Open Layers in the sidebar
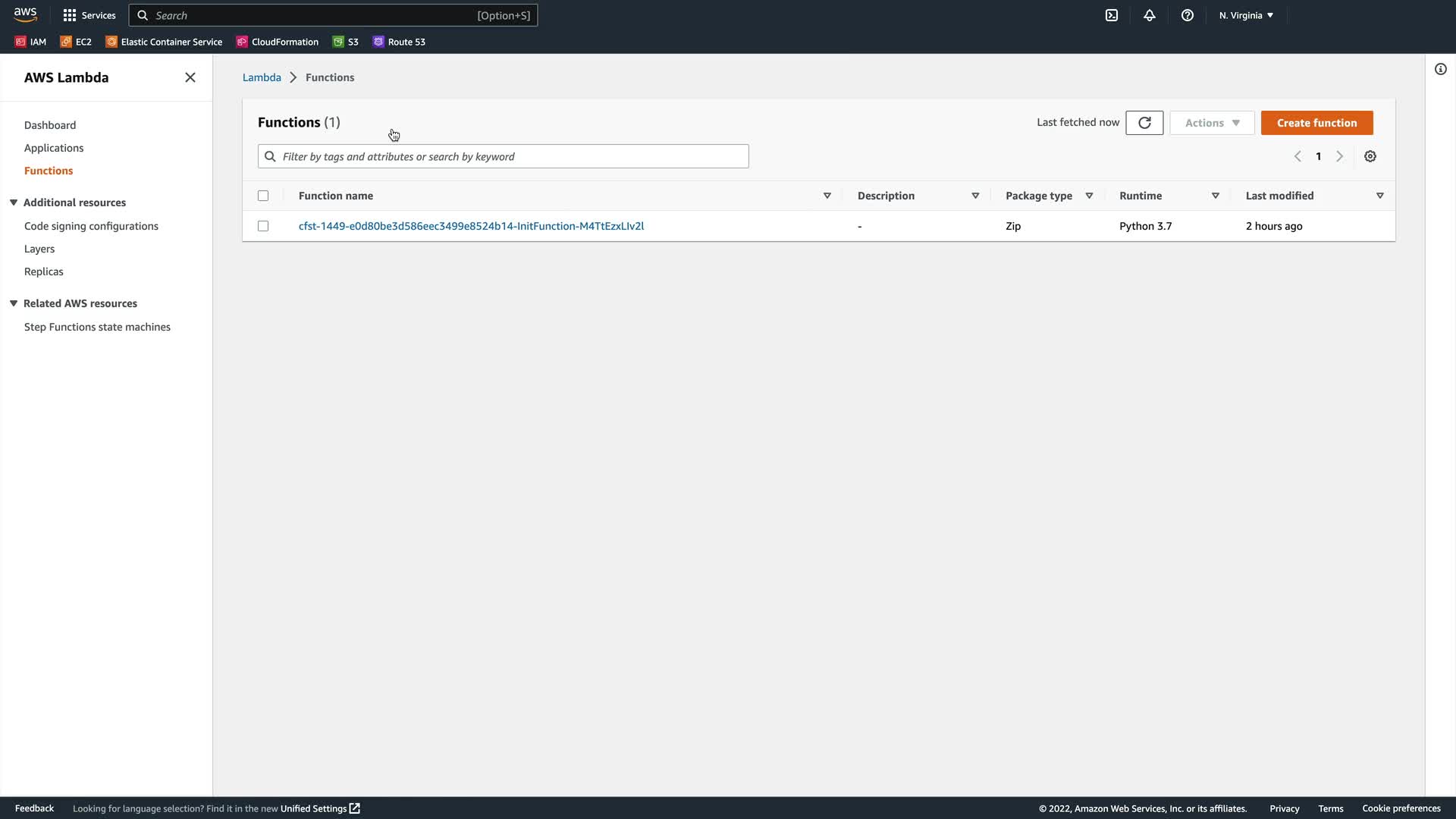Image resolution: width=1456 pixels, height=819 pixels. coord(39,249)
